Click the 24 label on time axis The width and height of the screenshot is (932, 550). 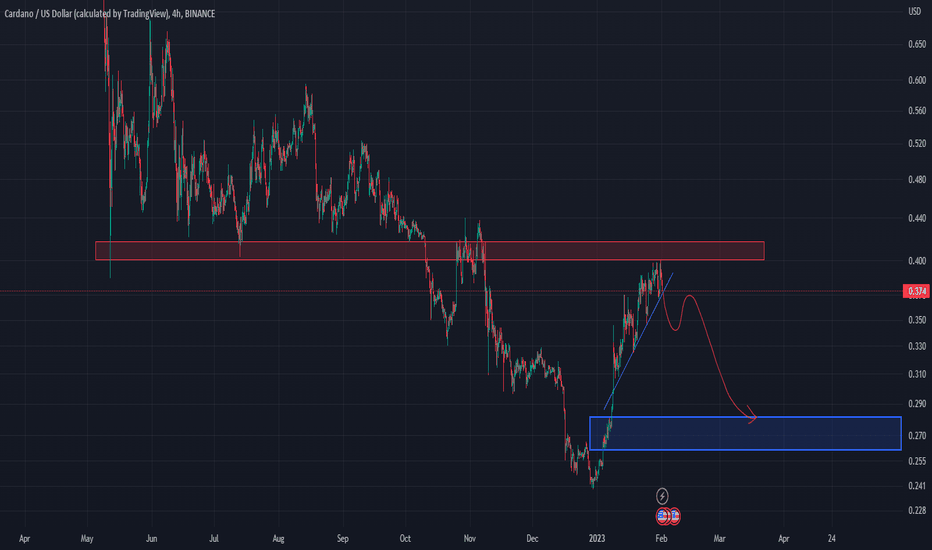[x=832, y=539]
